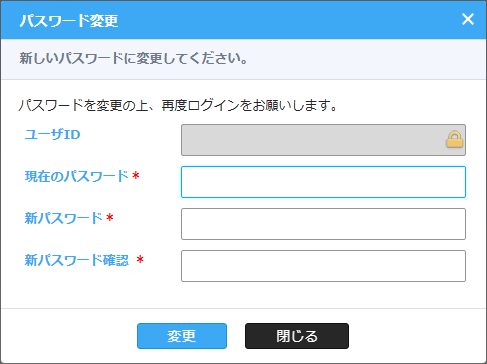487x364 pixels.
Task: Click the 新パスワード確認 label text
Action: point(77,260)
